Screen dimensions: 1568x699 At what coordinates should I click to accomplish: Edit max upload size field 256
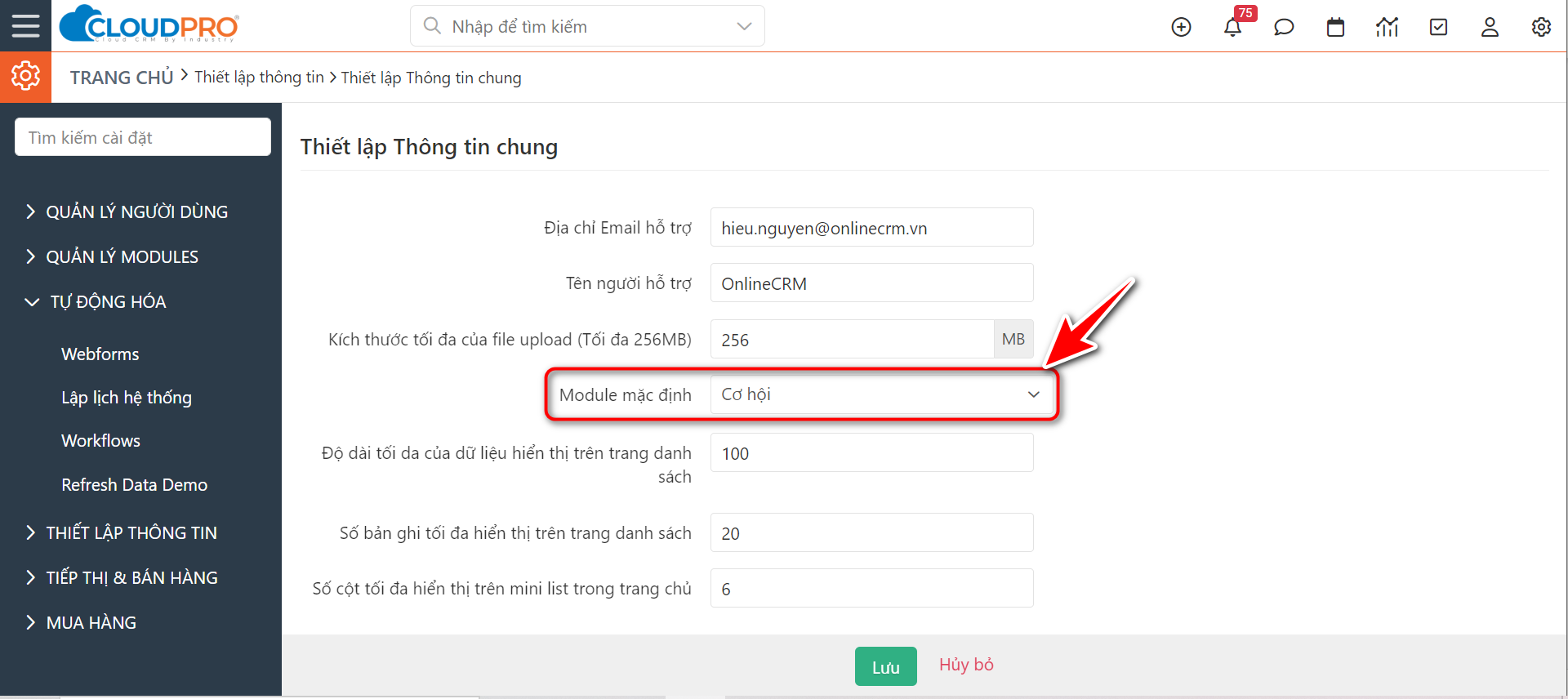point(852,339)
